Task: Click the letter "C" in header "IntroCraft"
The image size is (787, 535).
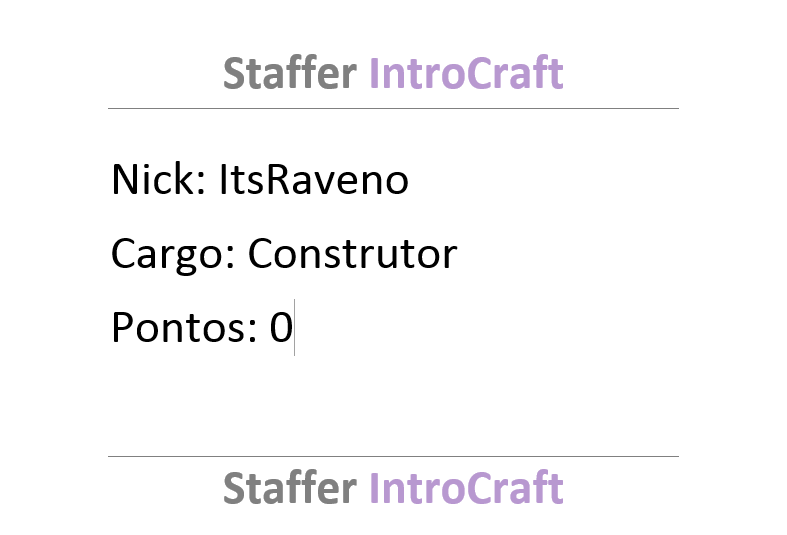Action: [x=474, y=73]
